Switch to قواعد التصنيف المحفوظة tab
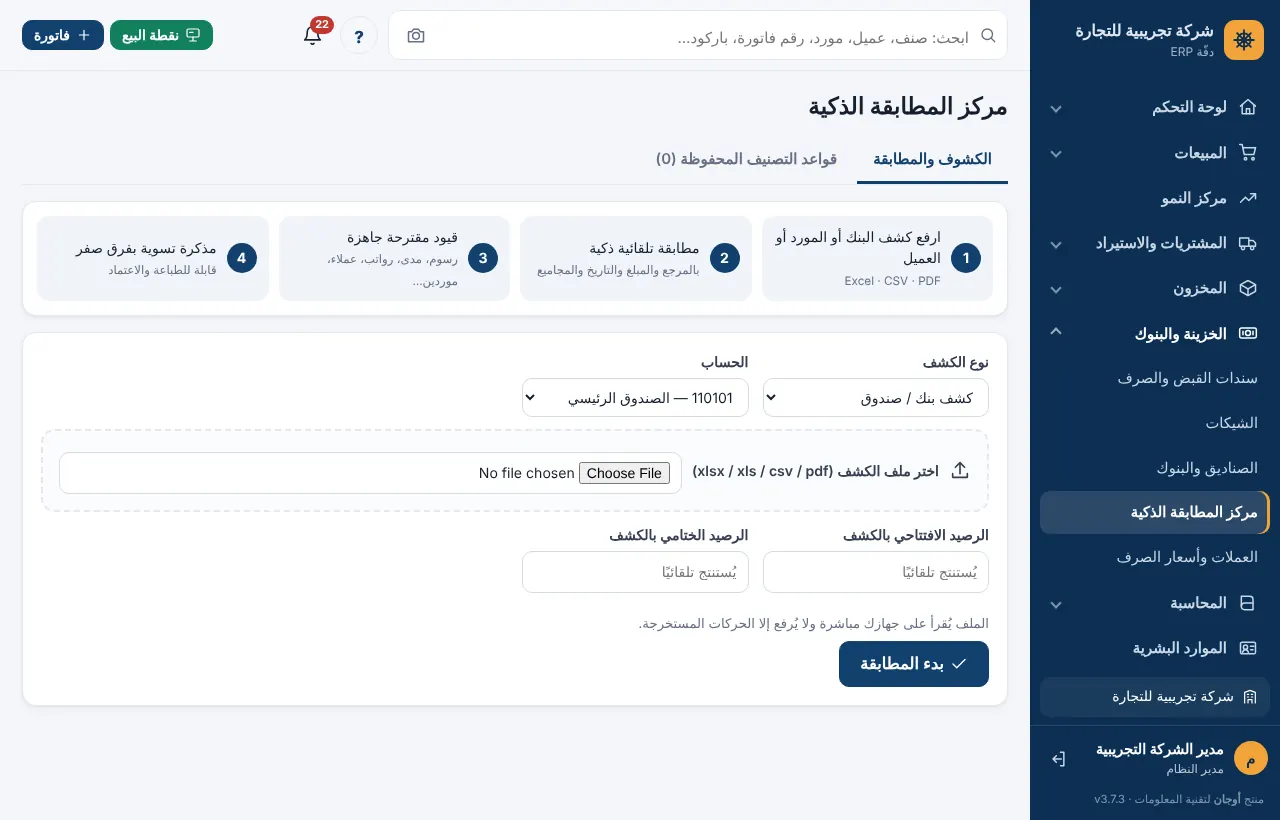1280x820 pixels. coord(746,159)
